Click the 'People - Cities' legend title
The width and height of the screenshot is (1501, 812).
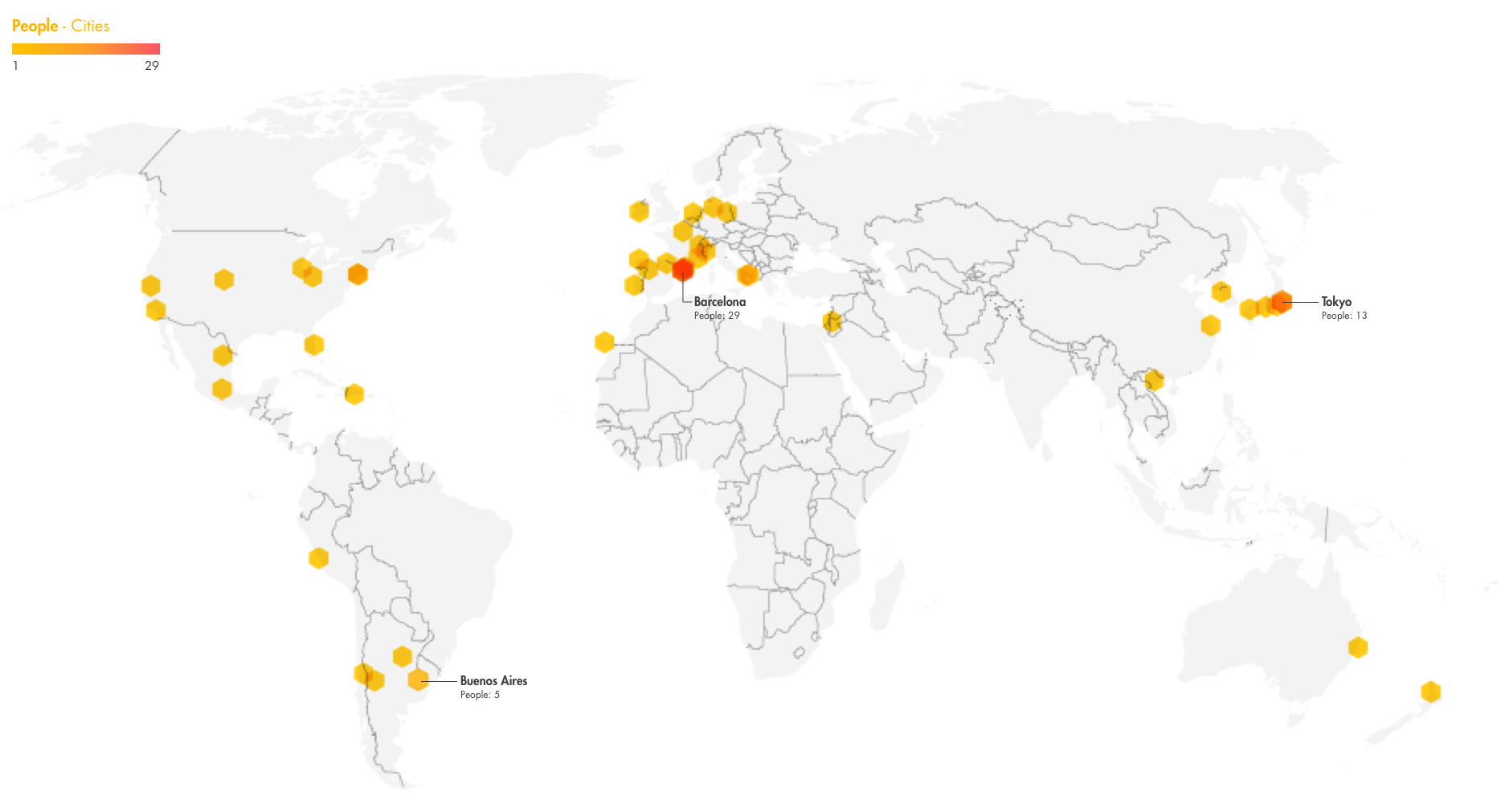(x=60, y=26)
